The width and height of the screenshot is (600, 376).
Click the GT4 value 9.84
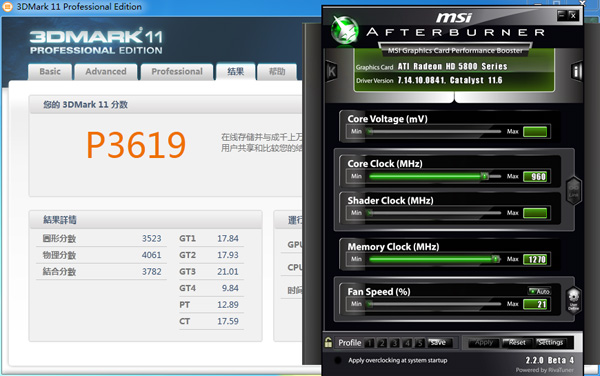230,288
